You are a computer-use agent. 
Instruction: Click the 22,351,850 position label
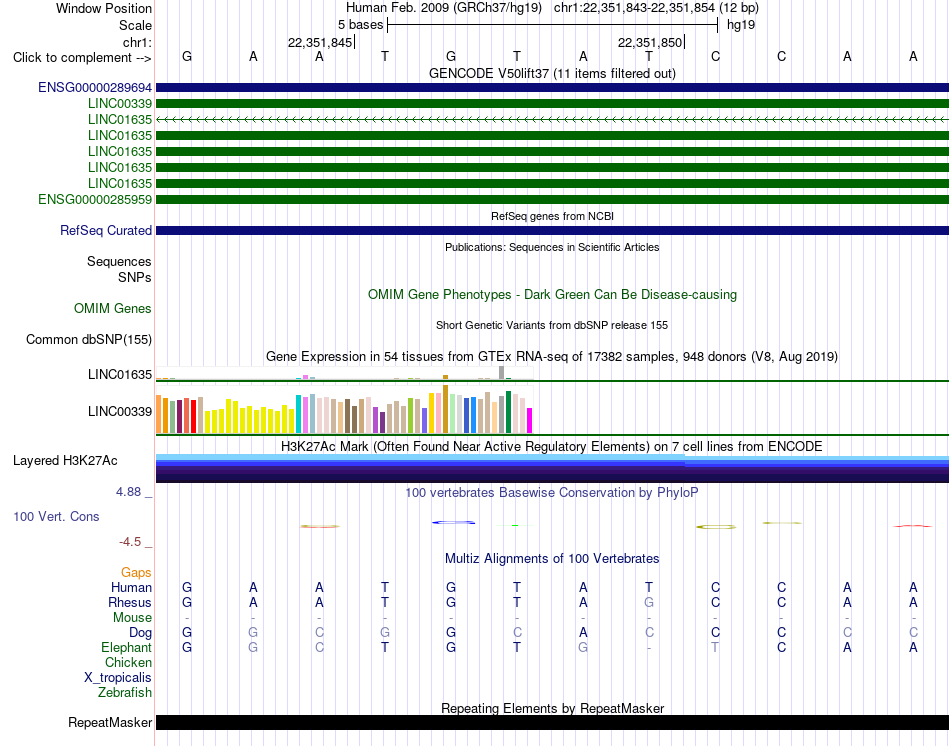coord(649,42)
